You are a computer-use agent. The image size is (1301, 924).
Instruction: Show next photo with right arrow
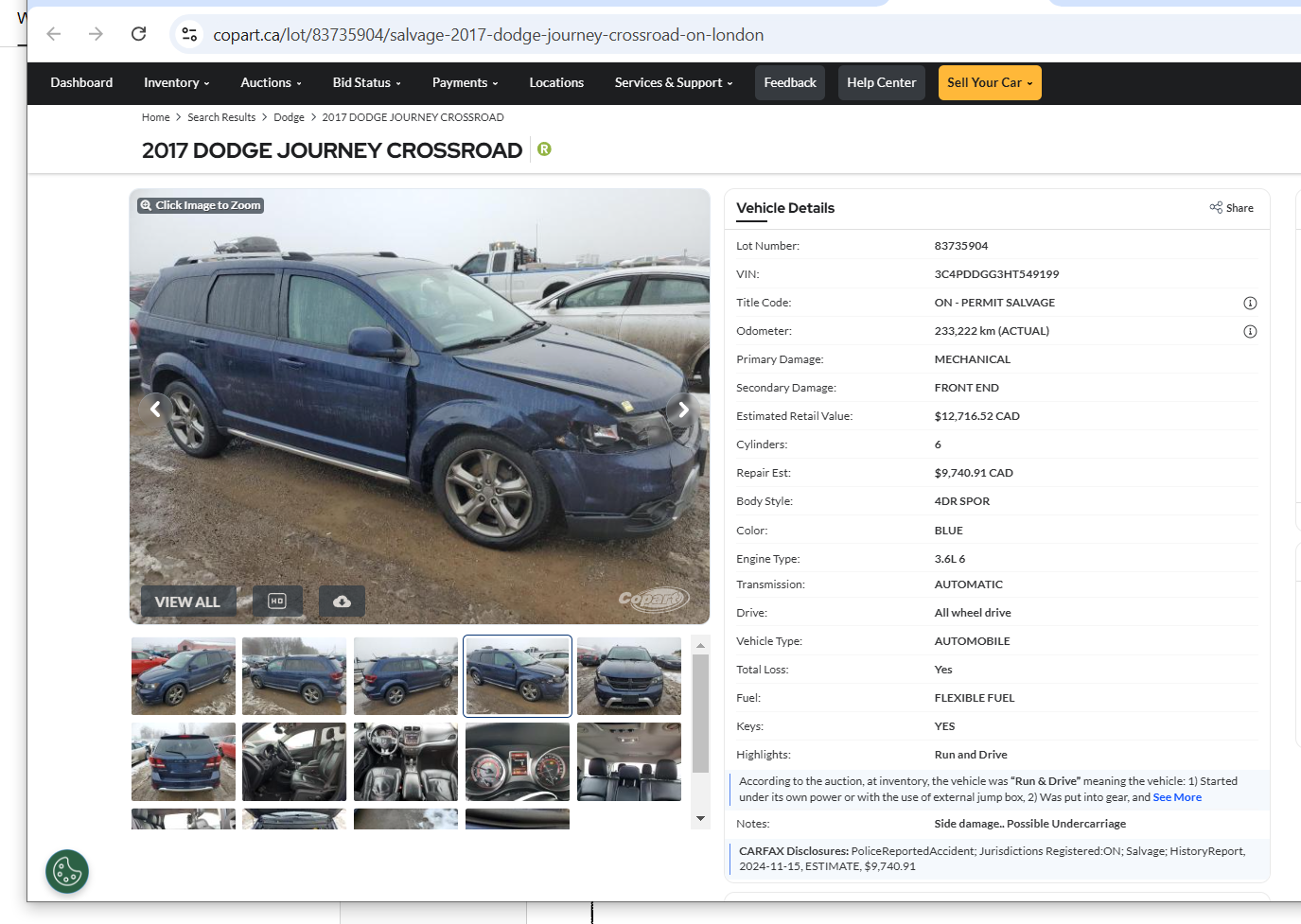pyautogui.click(x=683, y=410)
